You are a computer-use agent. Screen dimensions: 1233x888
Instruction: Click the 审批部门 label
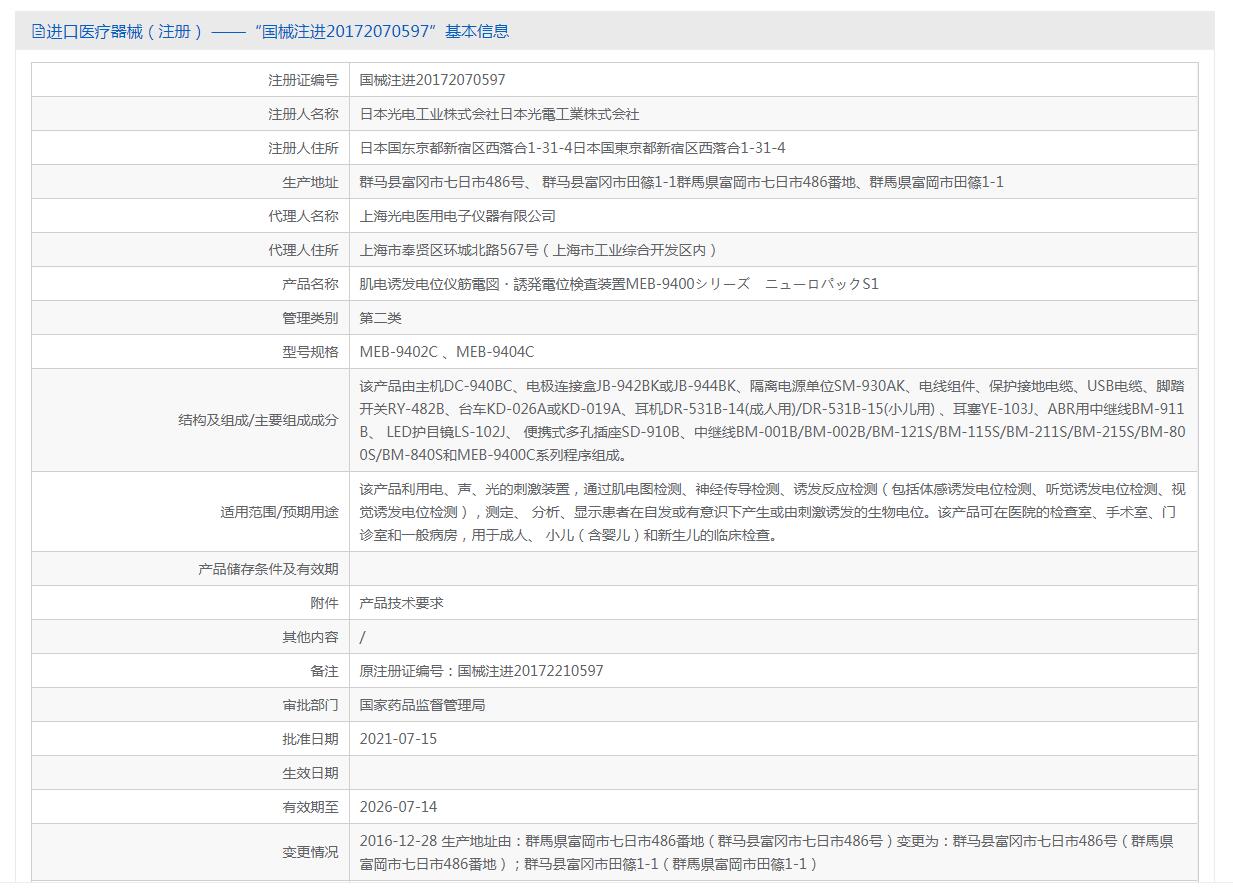click(x=310, y=705)
